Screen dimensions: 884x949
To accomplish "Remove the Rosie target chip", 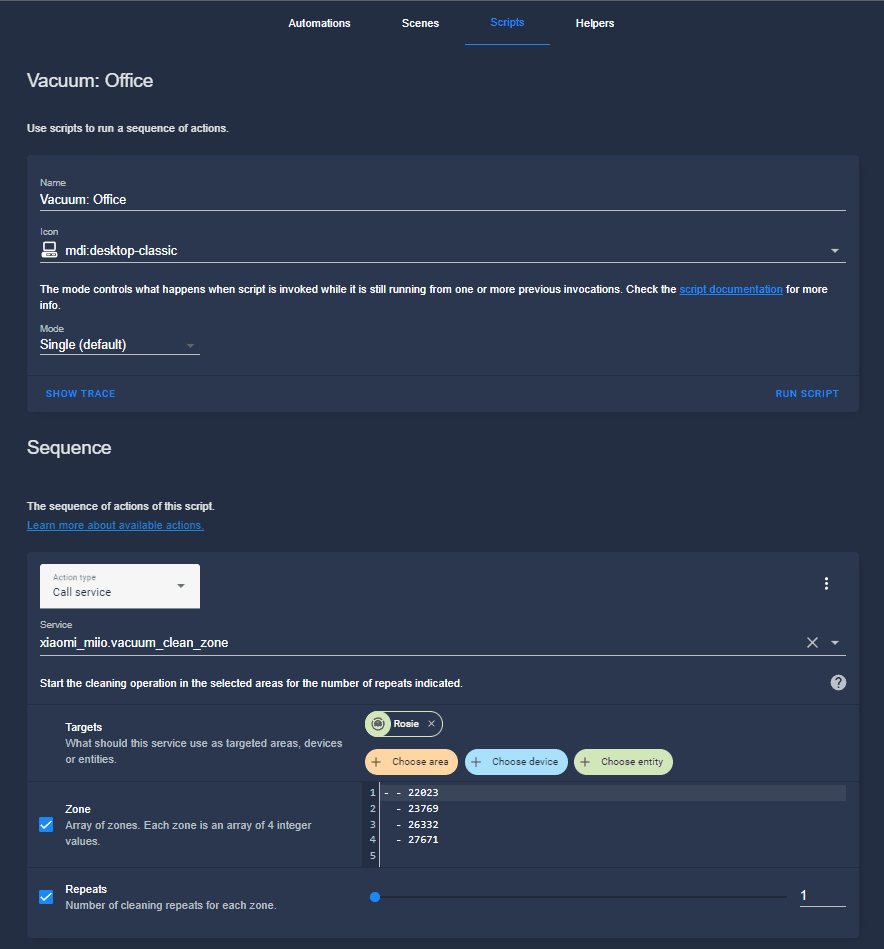I will point(431,724).
